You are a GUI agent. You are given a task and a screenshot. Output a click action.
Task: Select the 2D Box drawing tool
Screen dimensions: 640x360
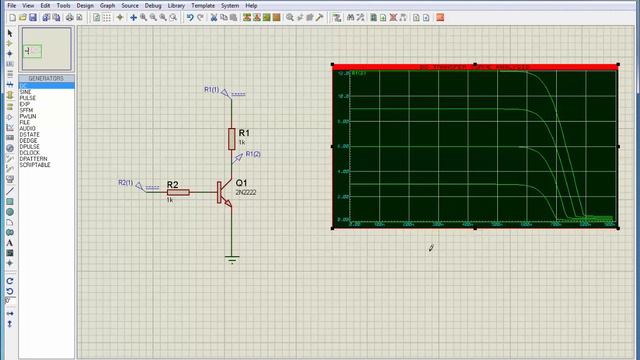click(10, 202)
